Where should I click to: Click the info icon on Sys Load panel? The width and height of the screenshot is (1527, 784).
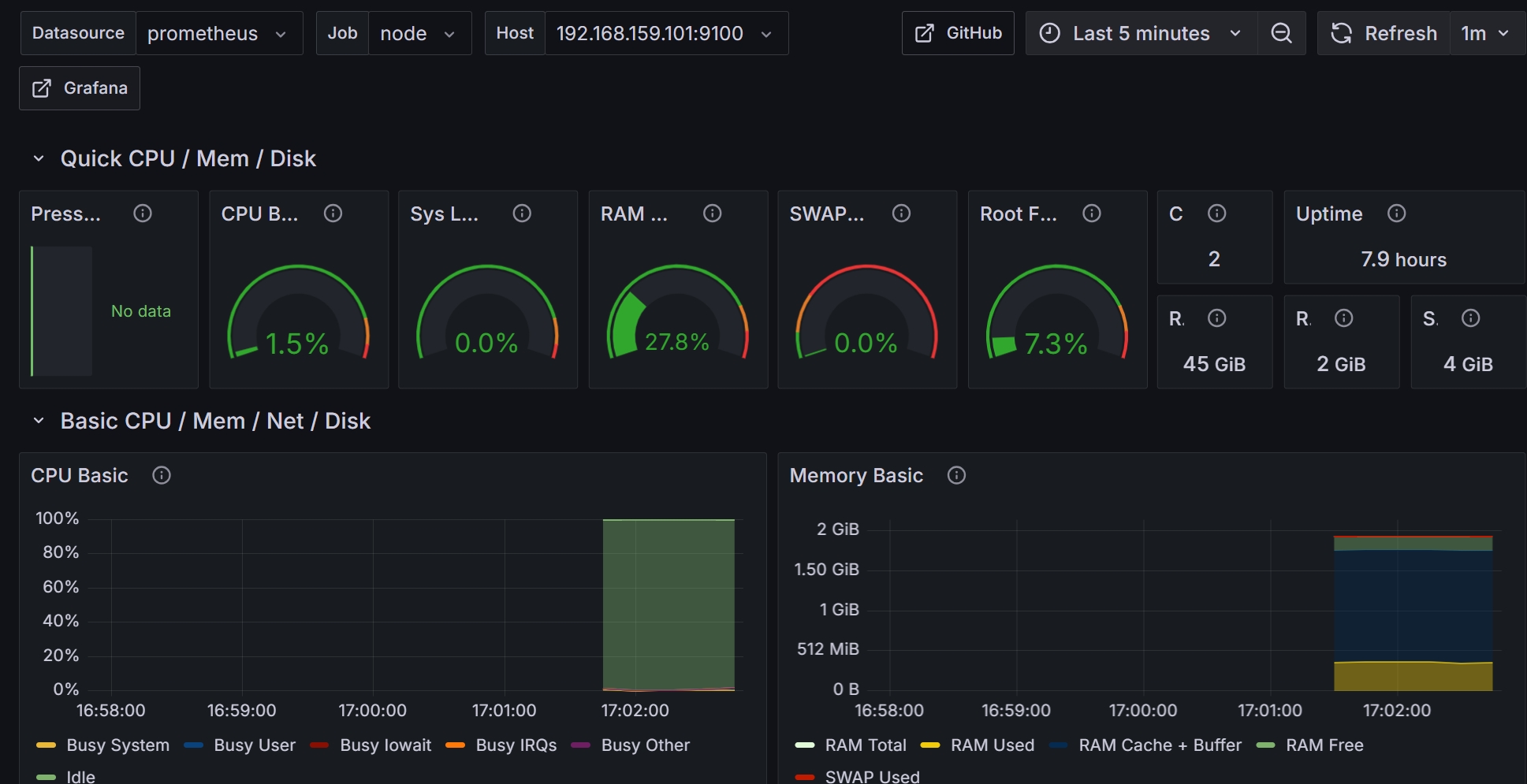tap(522, 214)
